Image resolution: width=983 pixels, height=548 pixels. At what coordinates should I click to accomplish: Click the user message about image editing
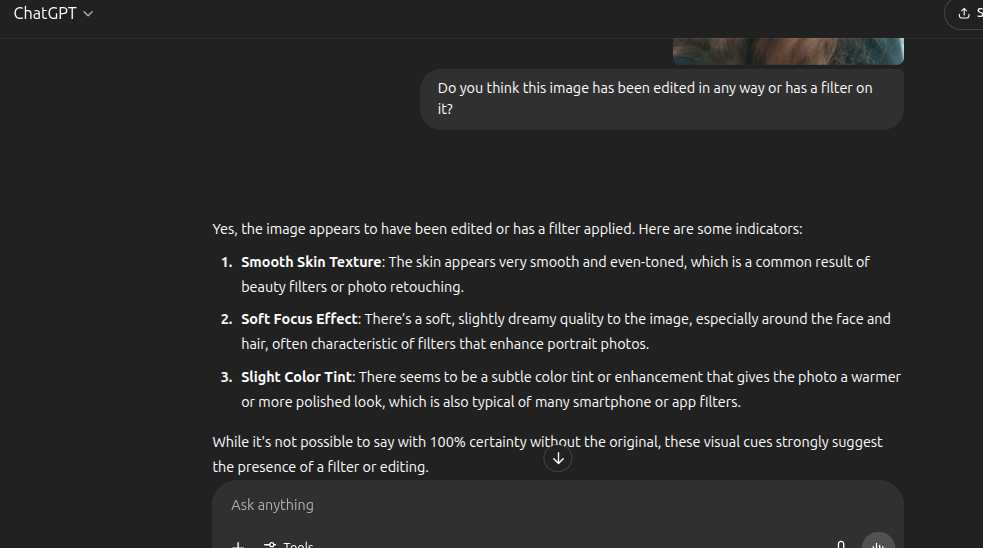[661, 99]
